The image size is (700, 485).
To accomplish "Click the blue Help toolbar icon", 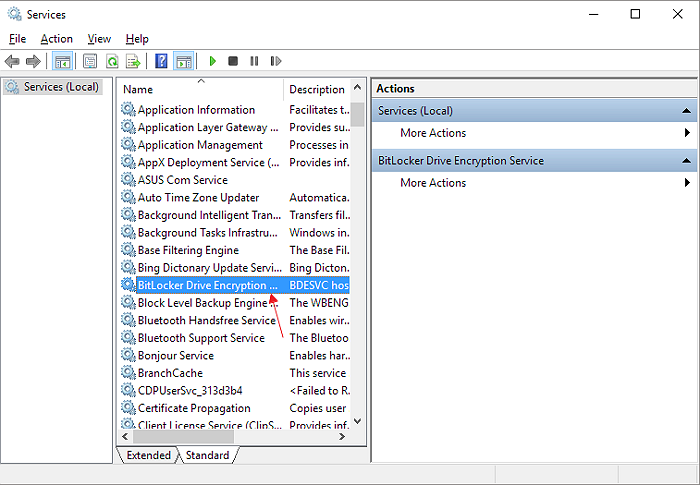I will coord(161,62).
